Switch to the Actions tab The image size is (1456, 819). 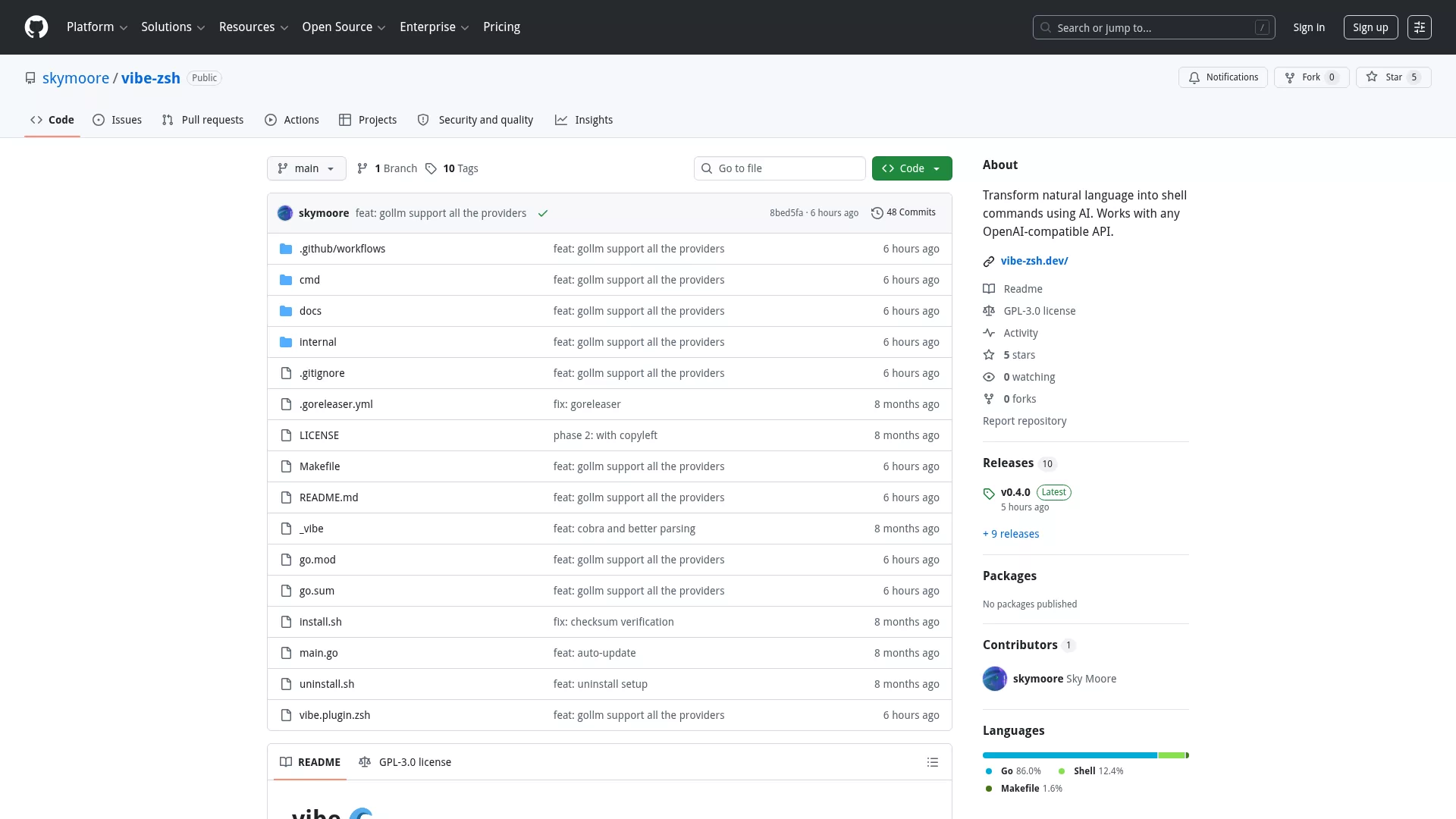(292, 120)
